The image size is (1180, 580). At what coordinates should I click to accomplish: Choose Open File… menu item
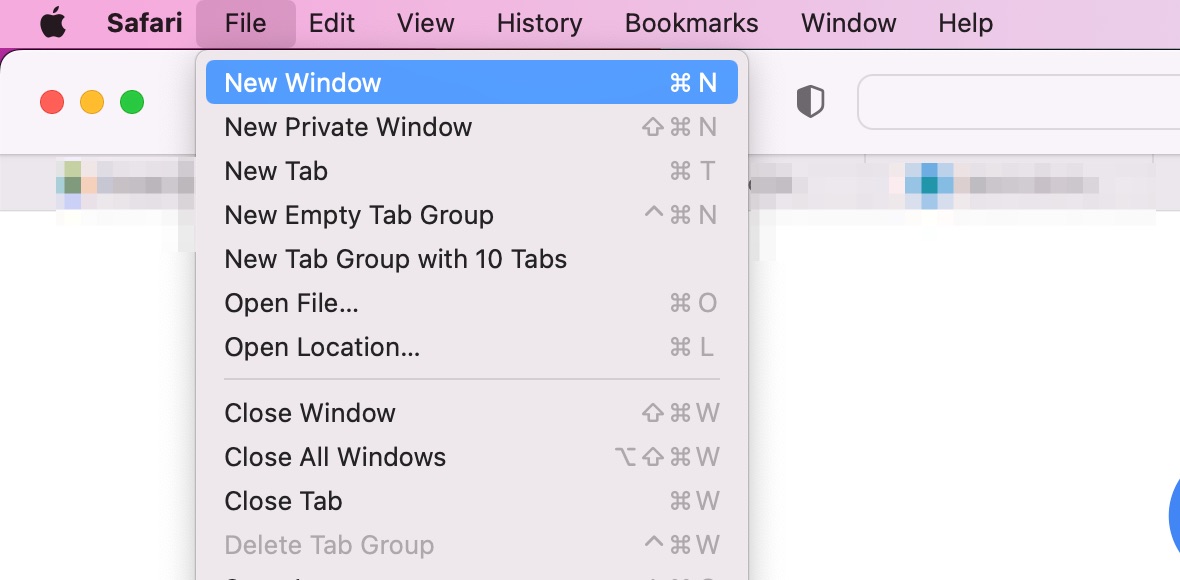point(472,303)
